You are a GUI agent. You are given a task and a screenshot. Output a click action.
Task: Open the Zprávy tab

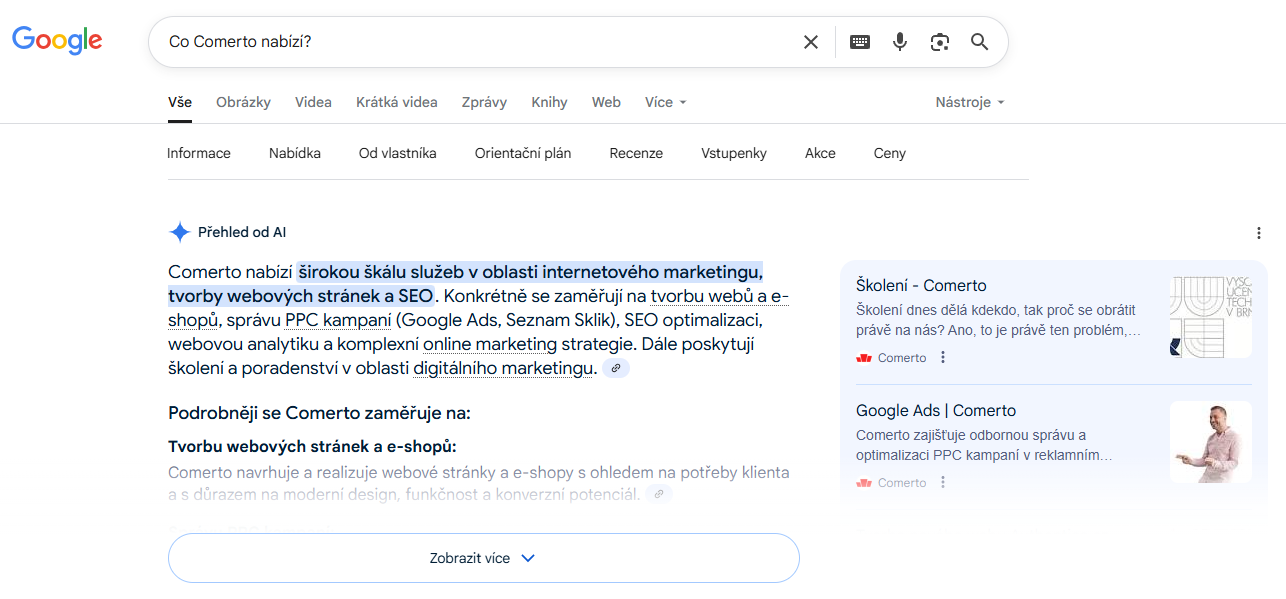pos(484,102)
